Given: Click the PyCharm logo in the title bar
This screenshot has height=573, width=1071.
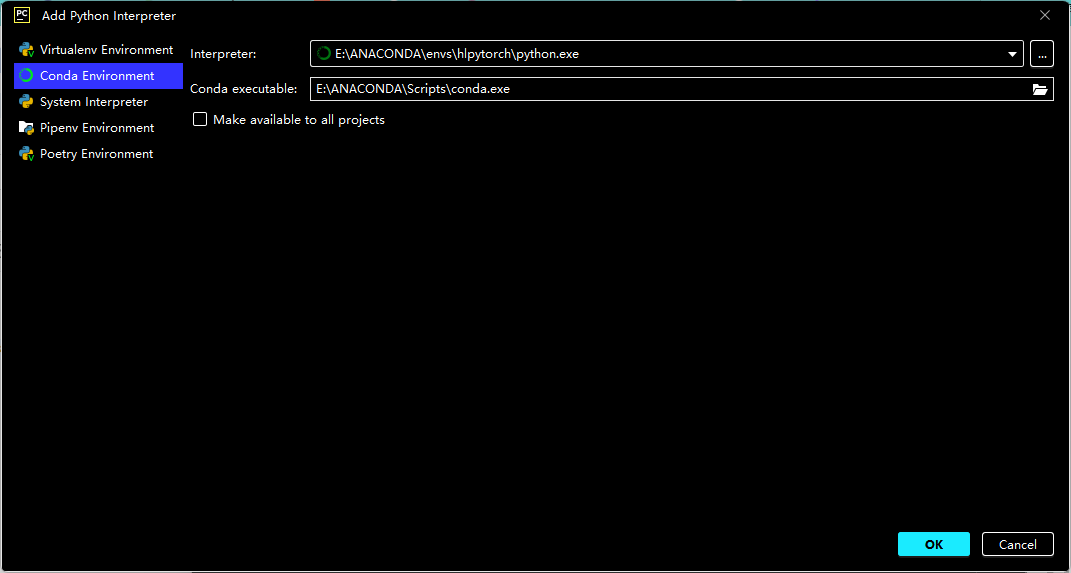Looking at the screenshot, I should [22, 15].
